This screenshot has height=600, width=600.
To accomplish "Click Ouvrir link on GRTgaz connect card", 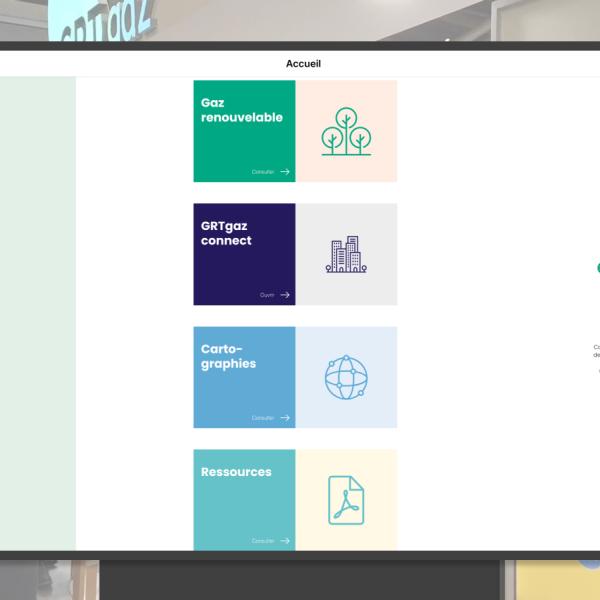I will (x=267, y=295).
